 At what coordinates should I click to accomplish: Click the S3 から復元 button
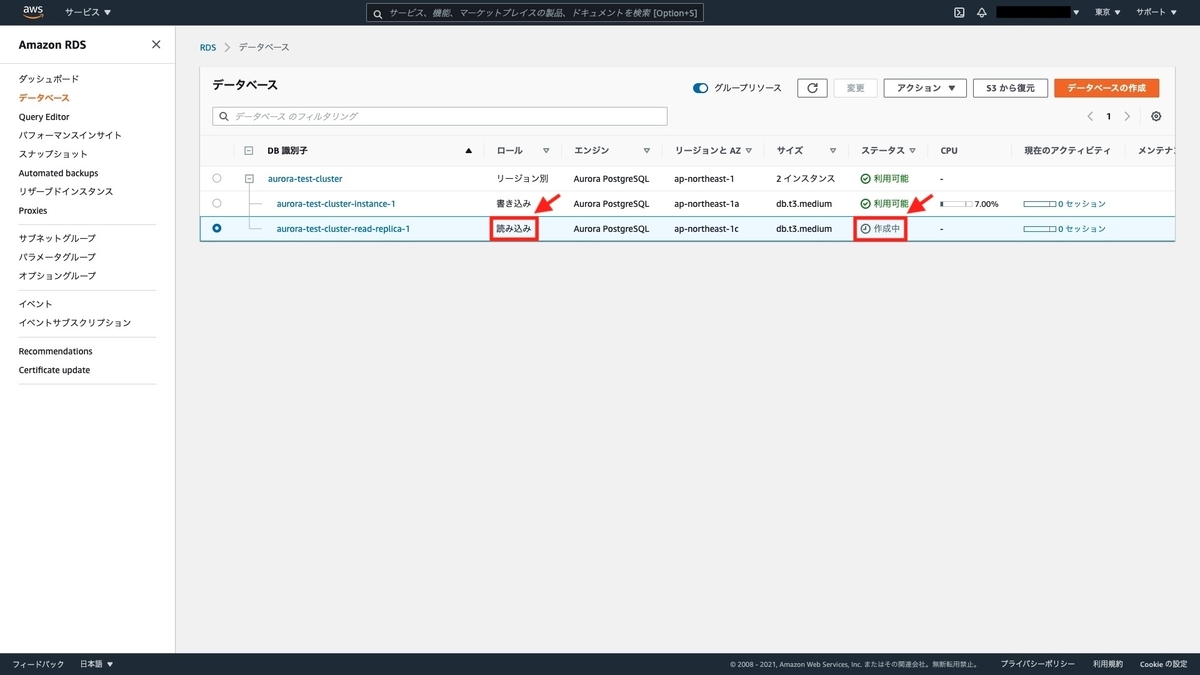[1010, 88]
